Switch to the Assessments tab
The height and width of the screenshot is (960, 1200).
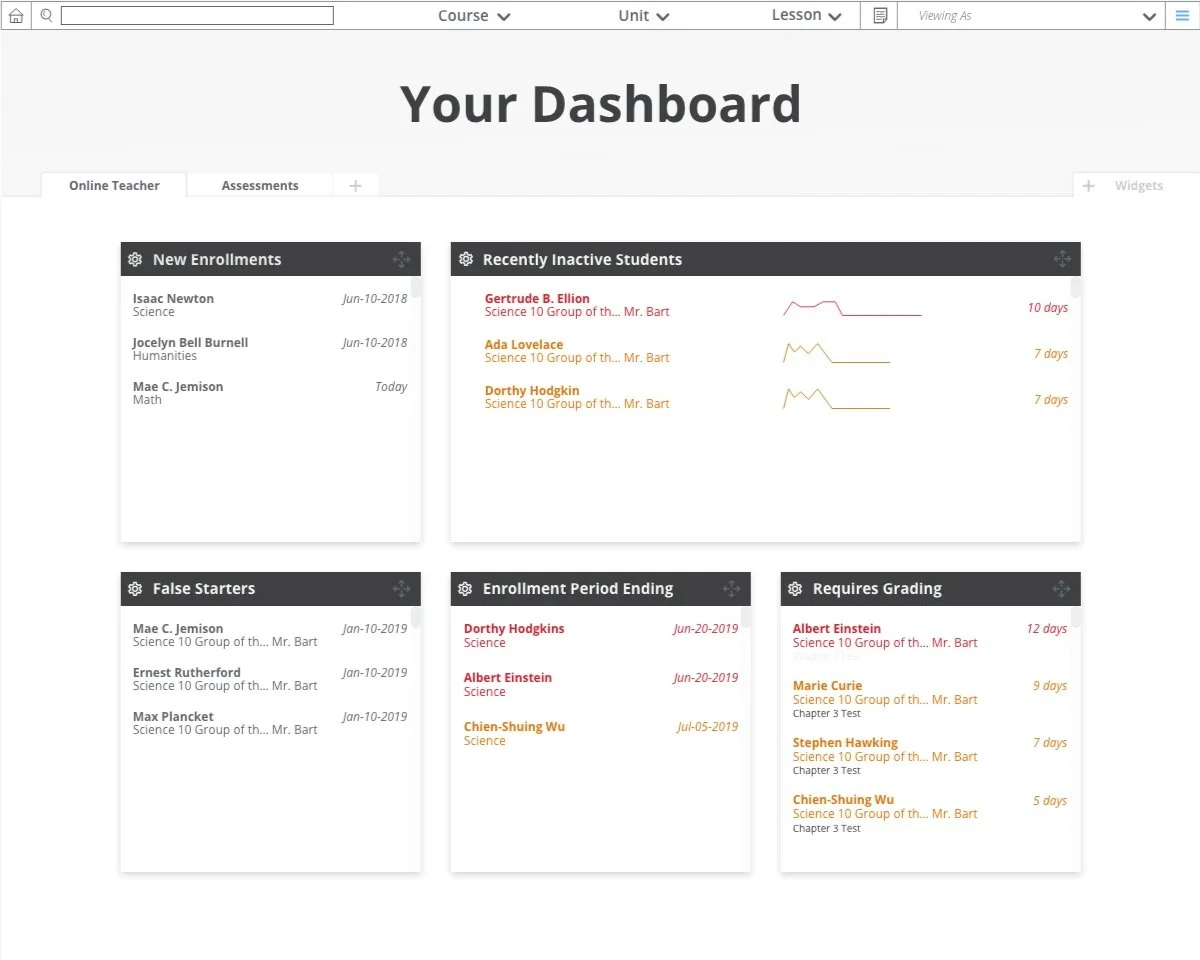[260, 186]
